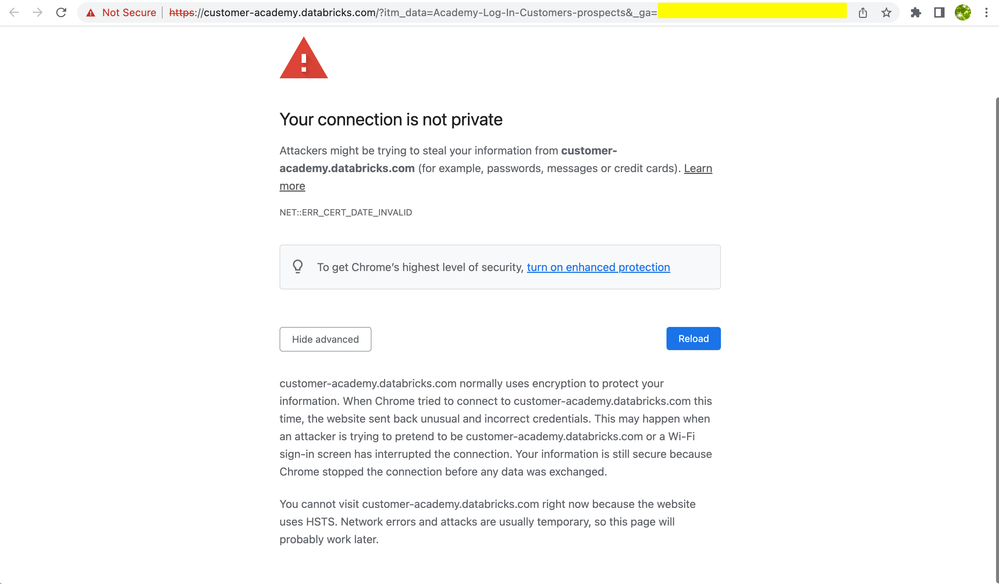The image size is (999, 584).
Task: Open the Chrome three-dot menu
Action: click(x=986, y=13)
